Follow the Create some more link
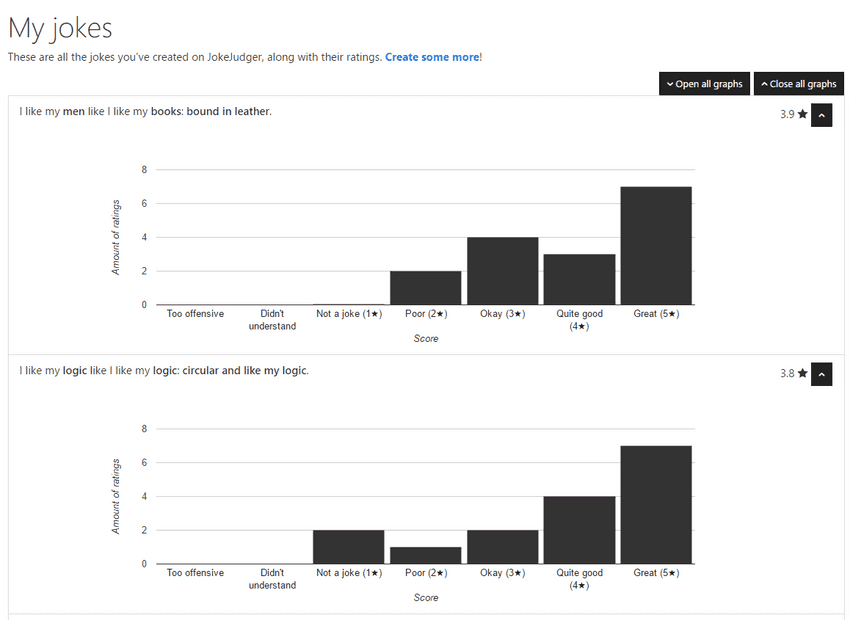This screenshot has width=850, height=620. (432, 57)
